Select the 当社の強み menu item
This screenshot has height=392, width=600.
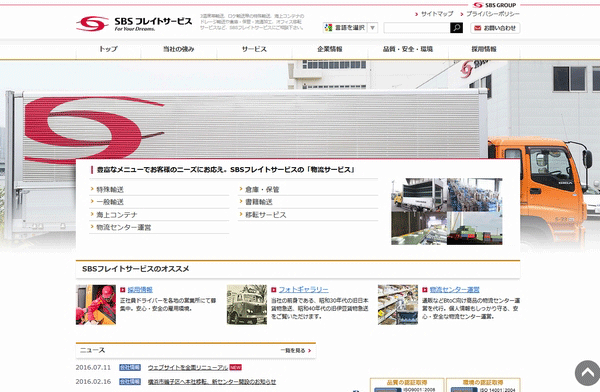(x=179, y=49)
